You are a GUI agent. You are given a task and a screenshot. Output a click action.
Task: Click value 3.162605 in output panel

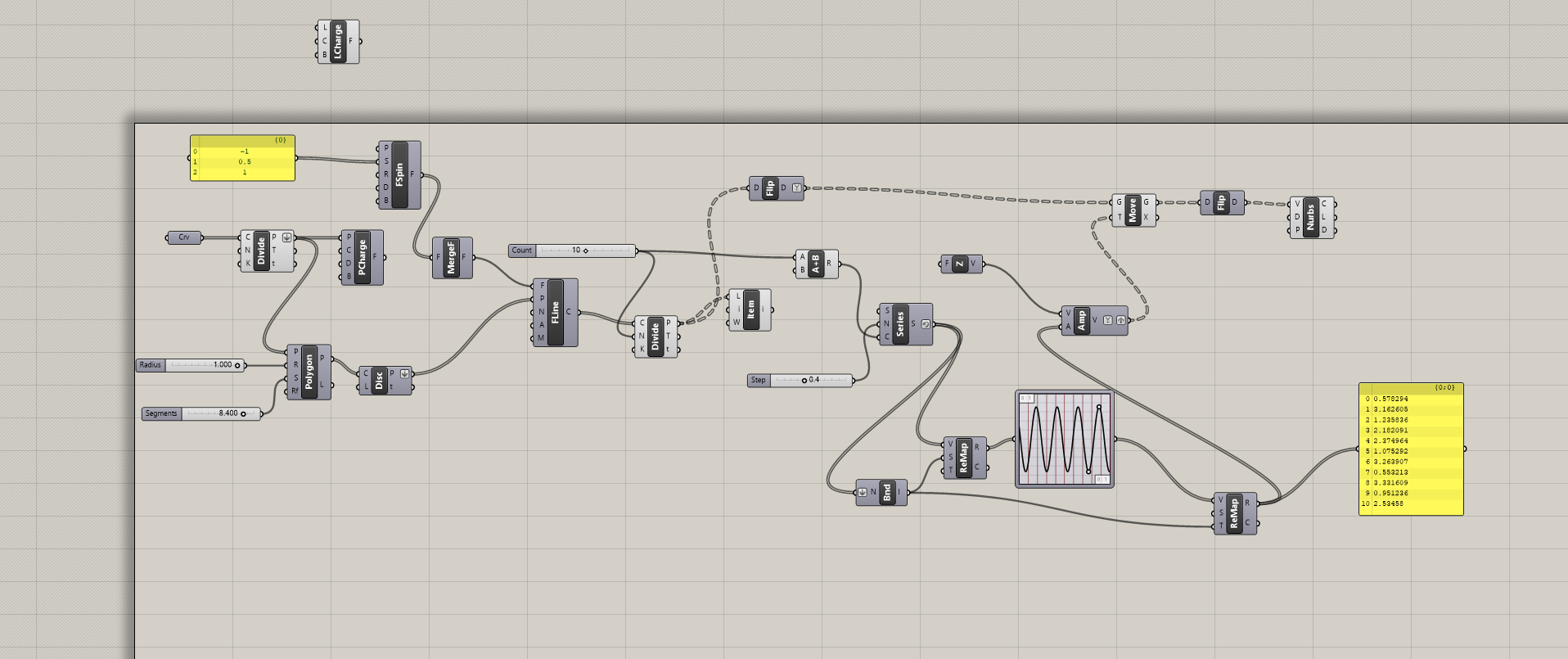(1390, 409)
